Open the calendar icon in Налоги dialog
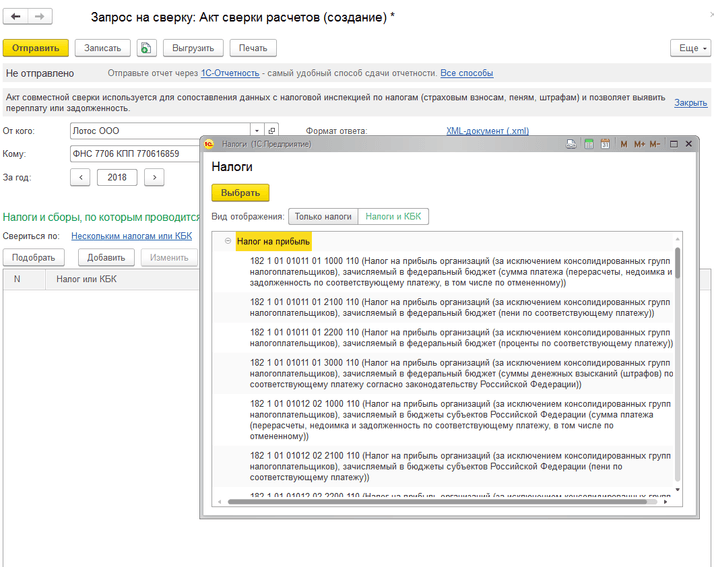Viewport: 714px width, 567px height. [x=605, y=144]
